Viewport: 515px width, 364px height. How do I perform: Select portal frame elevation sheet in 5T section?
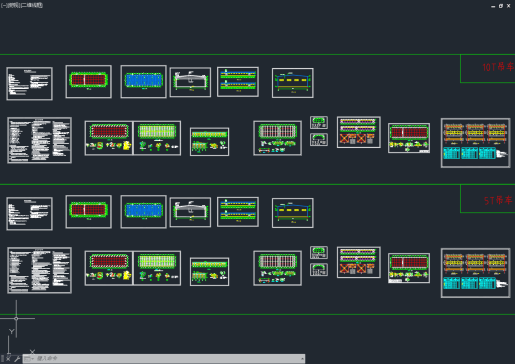pos(190,212)
